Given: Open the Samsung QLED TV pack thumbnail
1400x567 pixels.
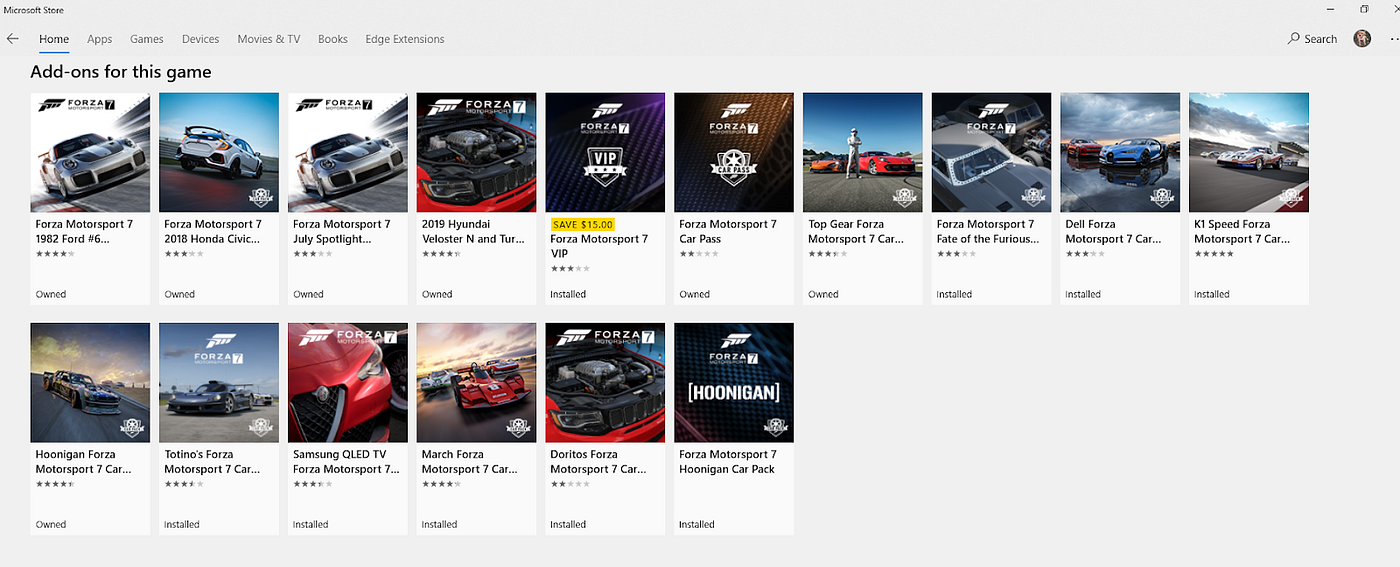Looking at the screenshot, I should coord(348,382).
